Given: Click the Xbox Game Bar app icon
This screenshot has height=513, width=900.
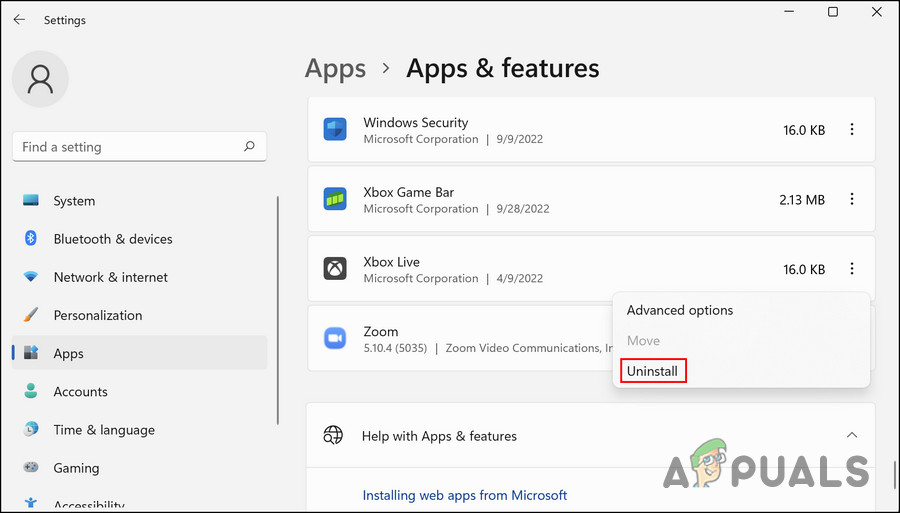Looking at the screenshot, I should point(335,199).
